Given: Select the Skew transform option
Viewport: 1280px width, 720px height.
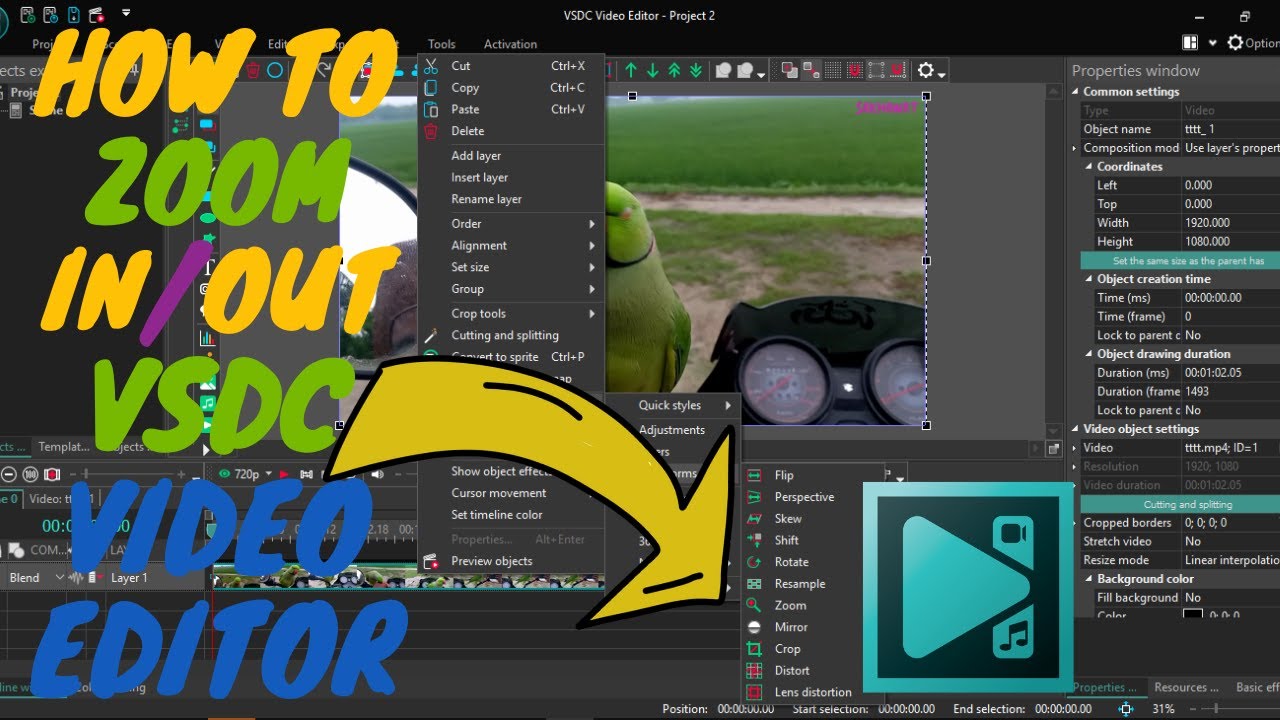Looking at the screenshot, I should (788, 518).
